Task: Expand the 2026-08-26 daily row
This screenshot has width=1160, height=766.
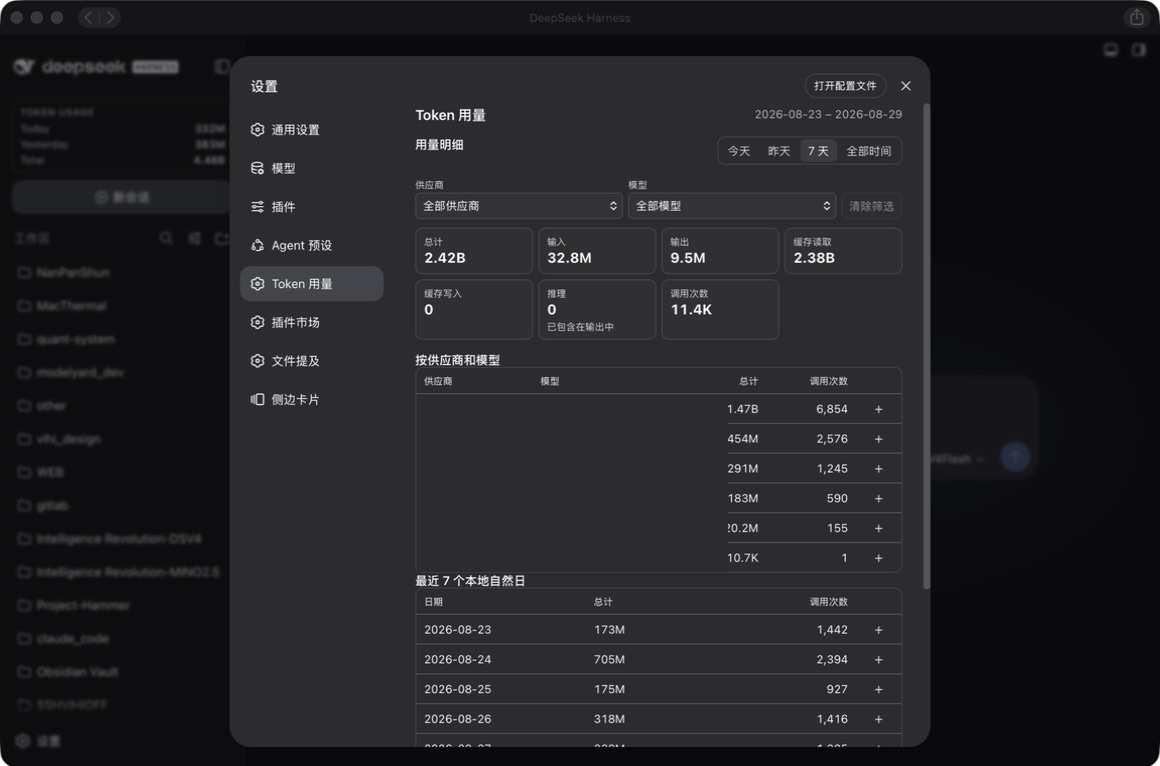Action: tap(879, 719)
